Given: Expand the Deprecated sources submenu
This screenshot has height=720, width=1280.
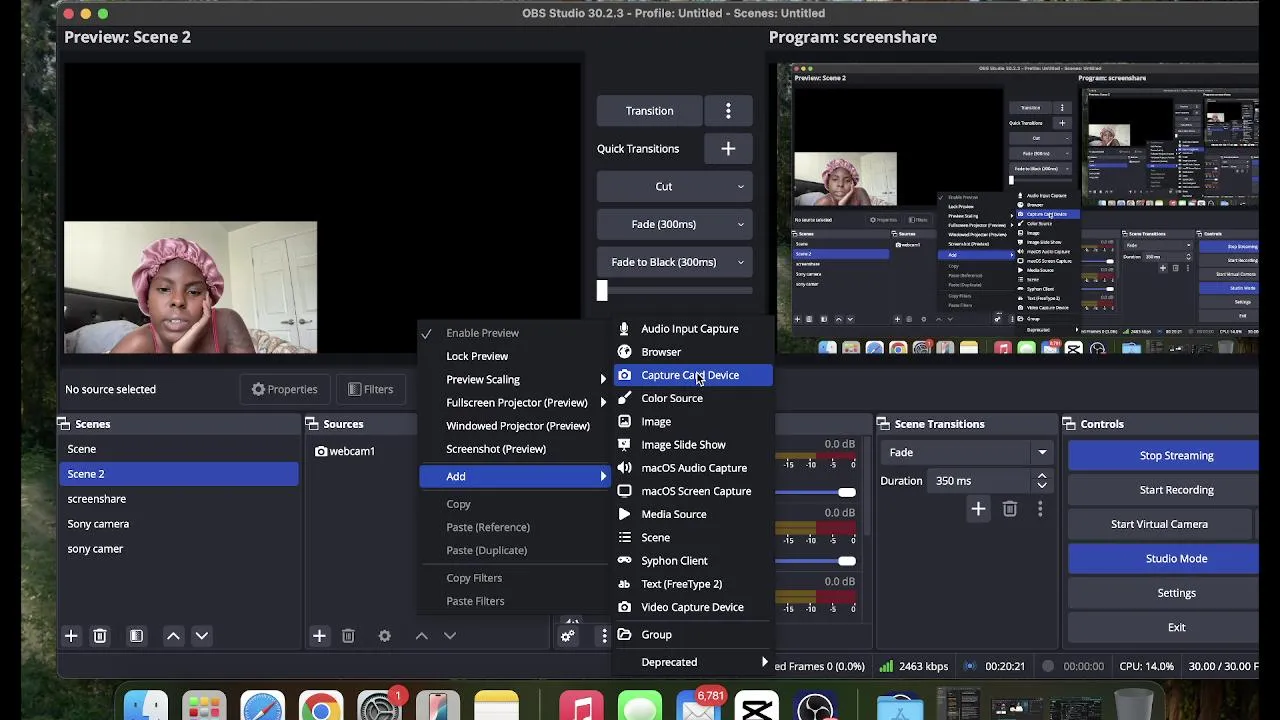Looking at the screenshot, I should 694,662.
